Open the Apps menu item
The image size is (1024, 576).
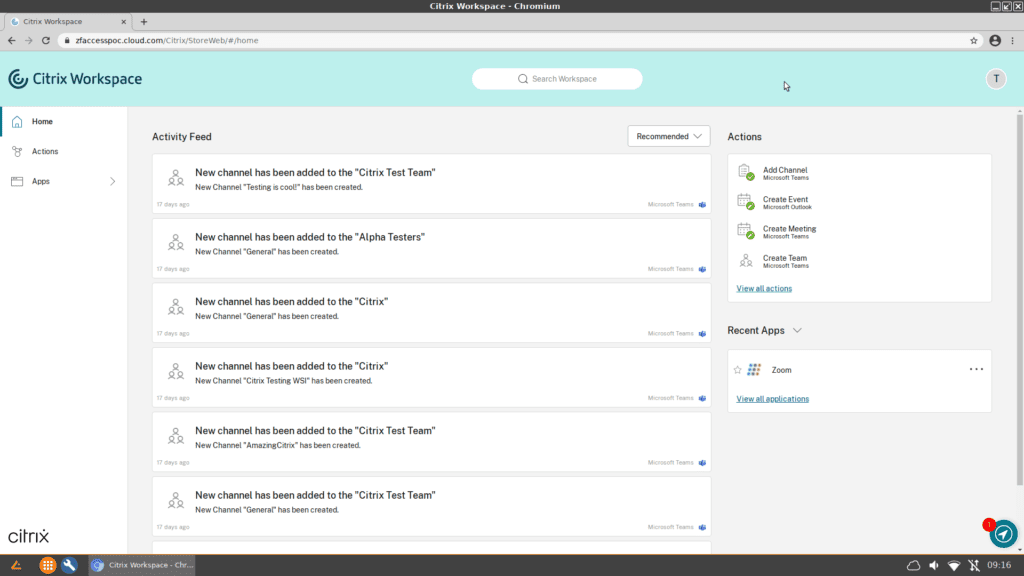pyautogui.click(x=64, y=182)
